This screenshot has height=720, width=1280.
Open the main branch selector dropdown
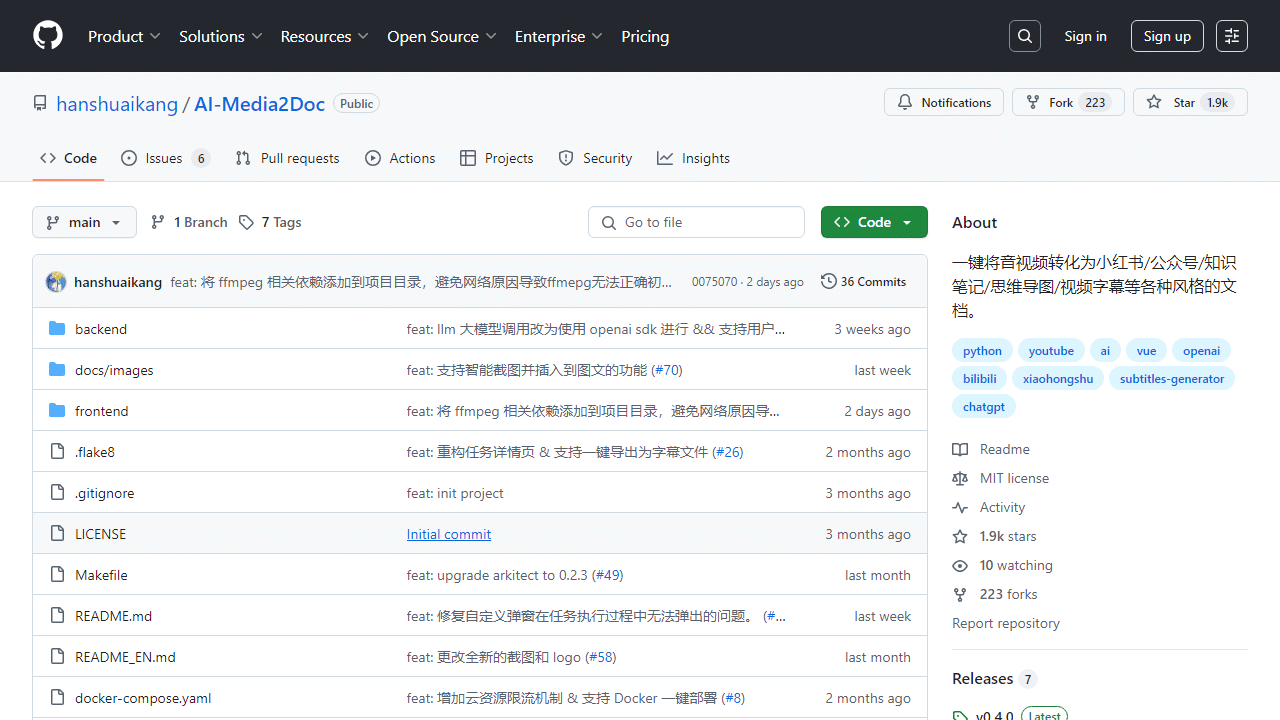click(x=84, y=222)
